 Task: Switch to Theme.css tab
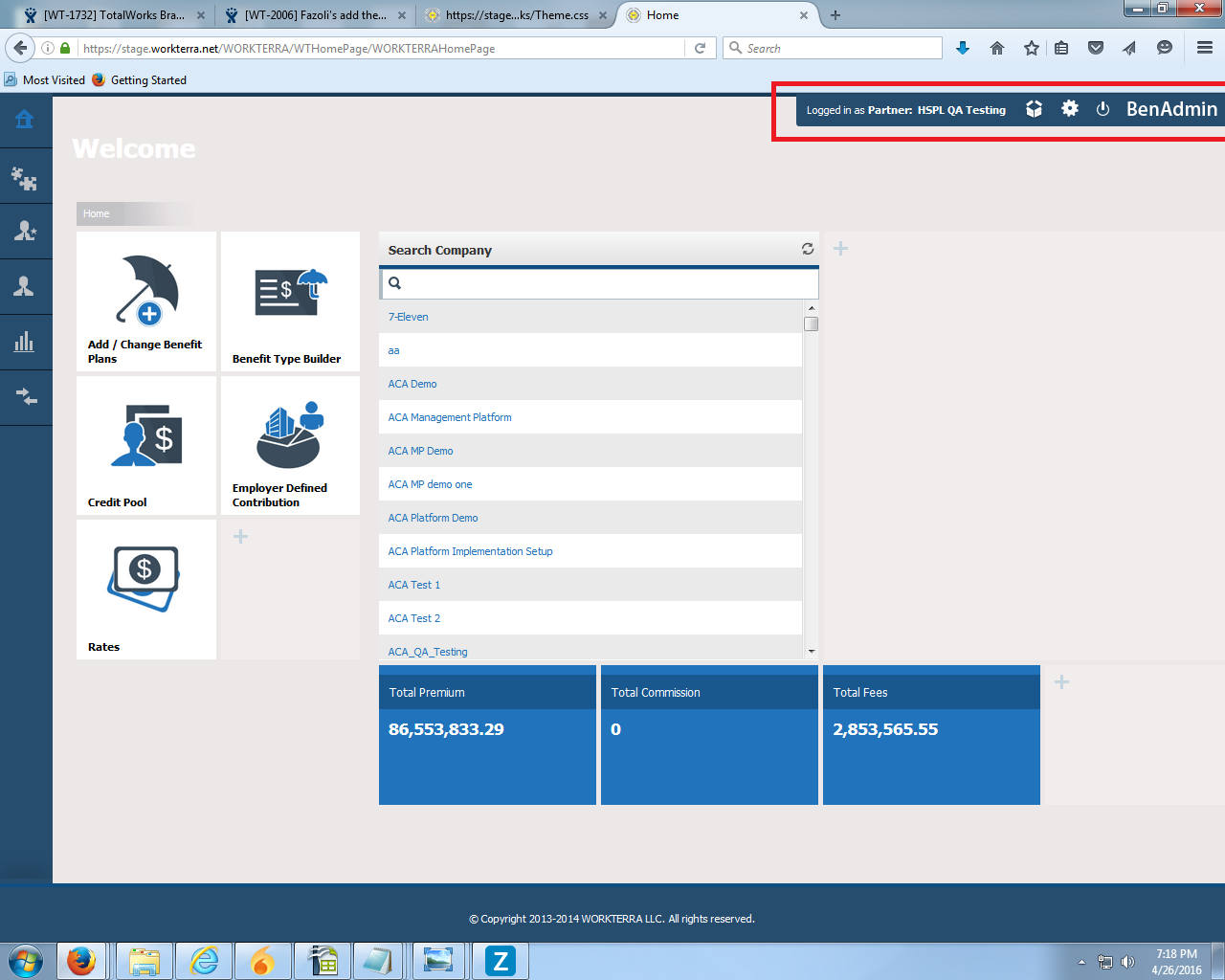[515, 15]
